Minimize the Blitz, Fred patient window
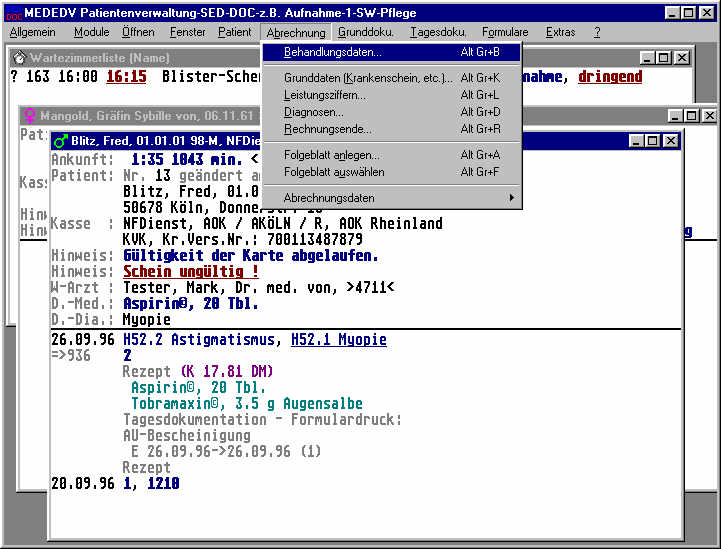This screenshot has width=721, height=549. tap(637, 141)
